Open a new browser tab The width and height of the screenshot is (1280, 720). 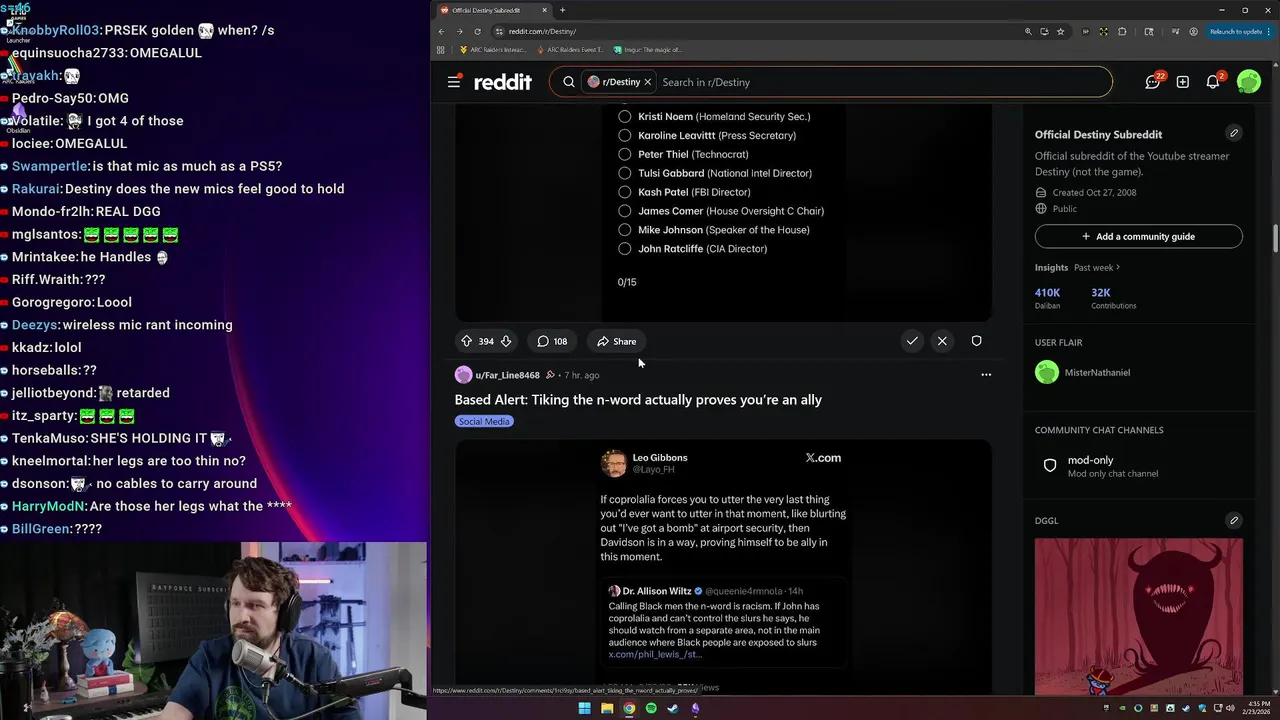(x=562, y=10)
